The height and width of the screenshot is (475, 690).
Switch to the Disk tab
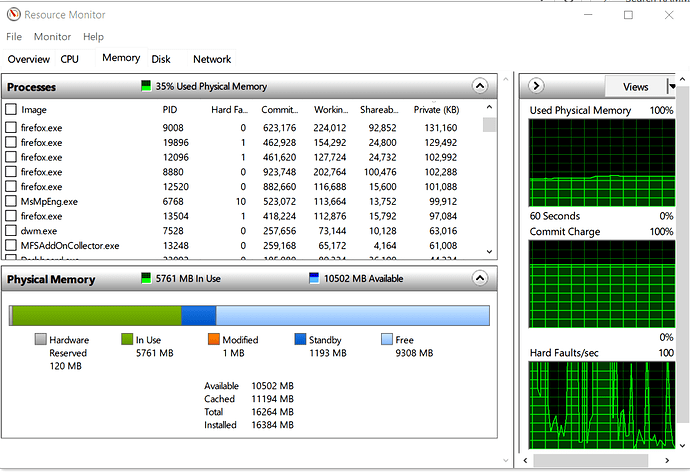click(x=161, y=59)
